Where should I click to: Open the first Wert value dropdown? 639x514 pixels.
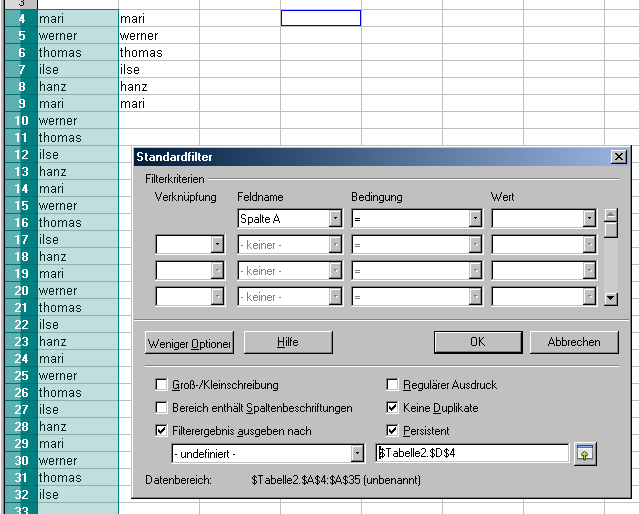pyautogui.click(x=589, y=218)
